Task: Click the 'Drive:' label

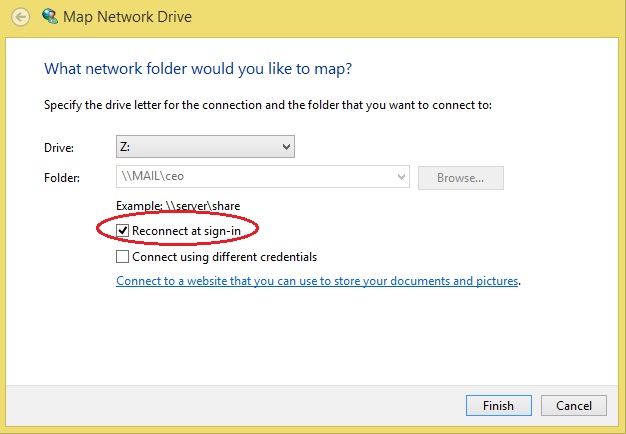Action: 59,148
